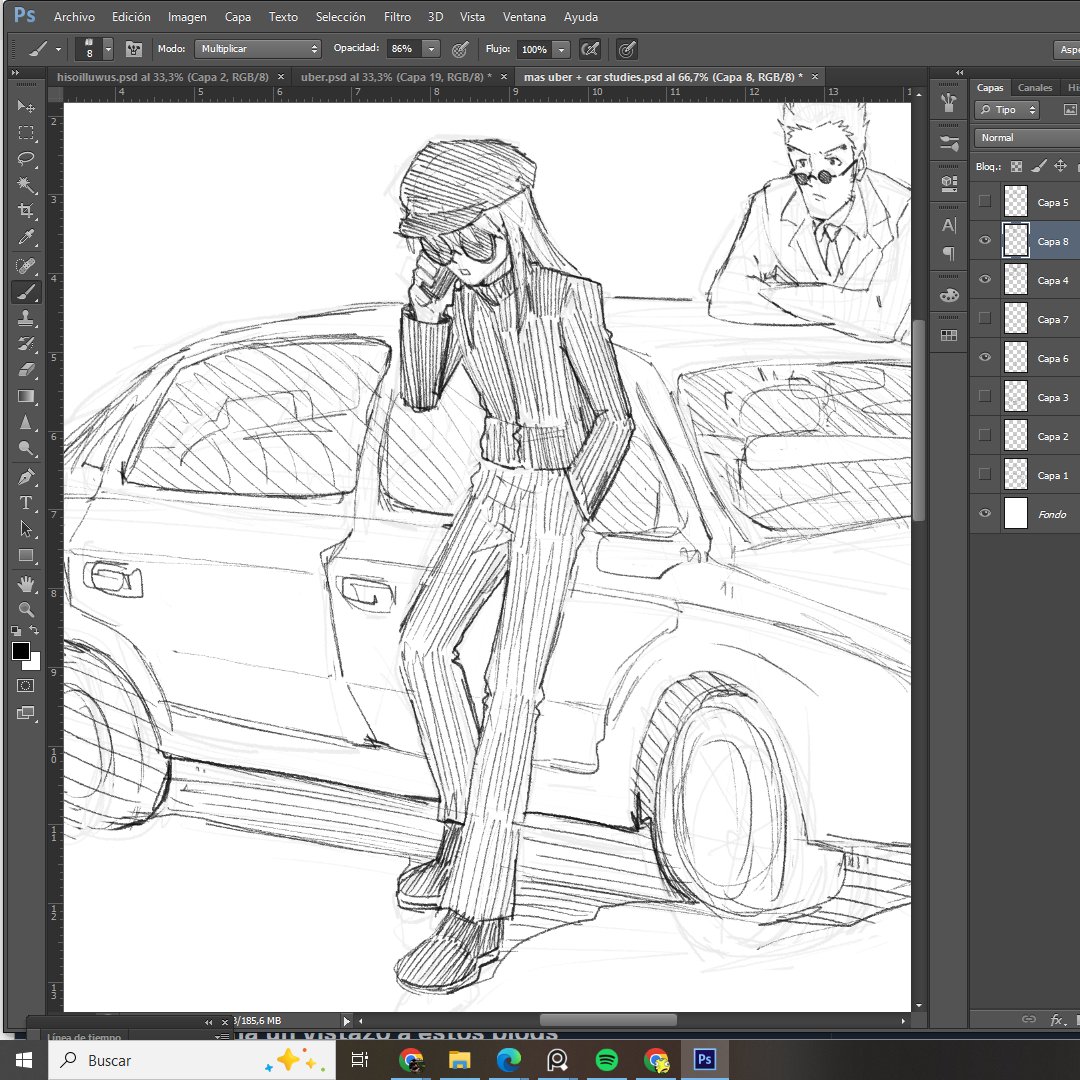Image resolution: width=1080 pixels, height=1080 pixels.
Task: Open the Paragraph panel icon
Action: click(x=948, y=253)
